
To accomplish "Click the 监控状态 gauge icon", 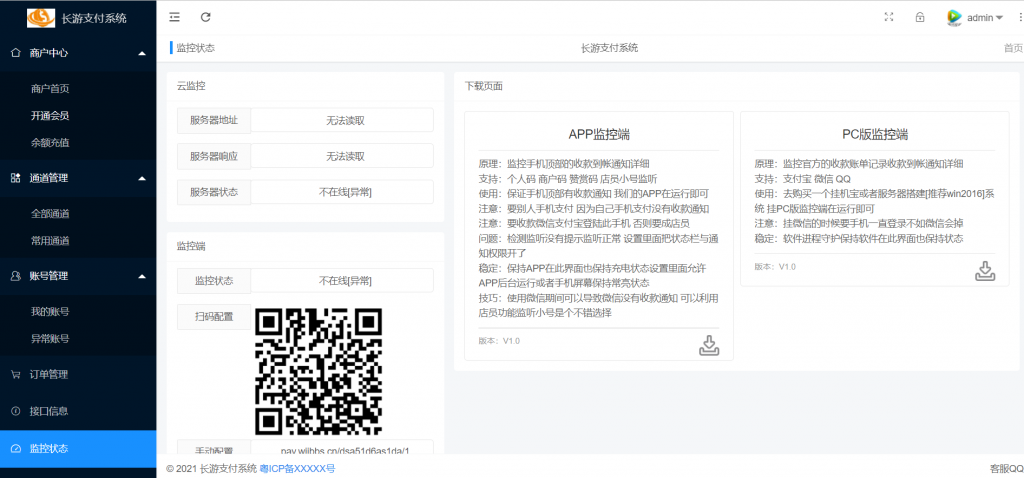I will tap(16, 449).
